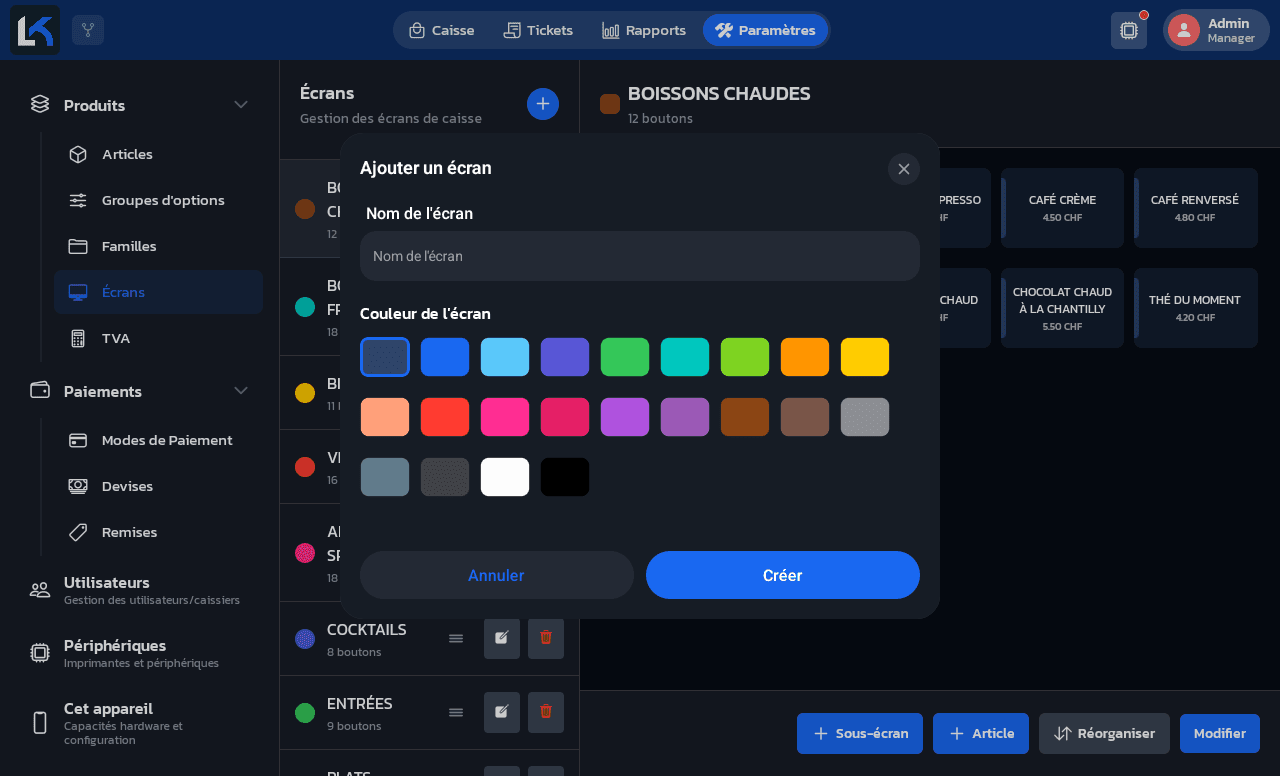
Task: Click the Modifier button
Action: pos(1220,734)
